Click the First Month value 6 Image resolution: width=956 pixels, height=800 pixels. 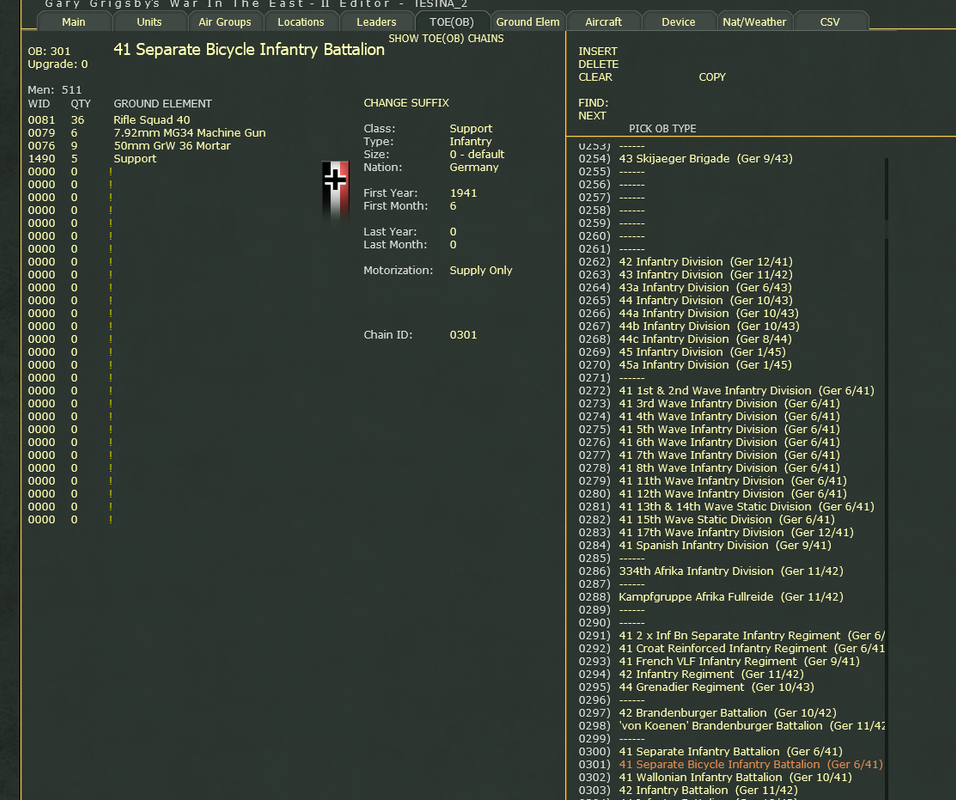click(x=453, y=205)
